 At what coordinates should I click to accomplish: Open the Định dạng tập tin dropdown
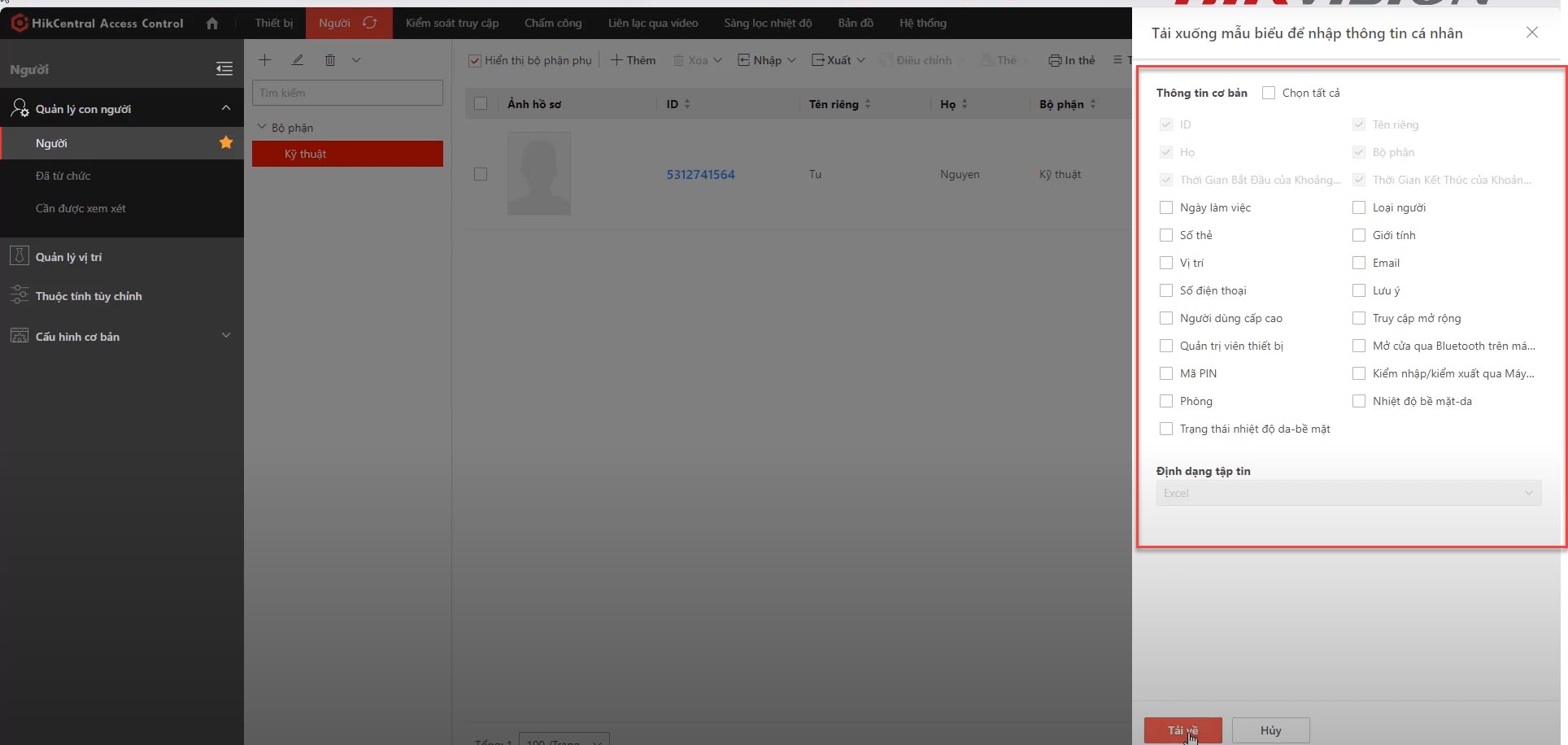pos(1348,493)
